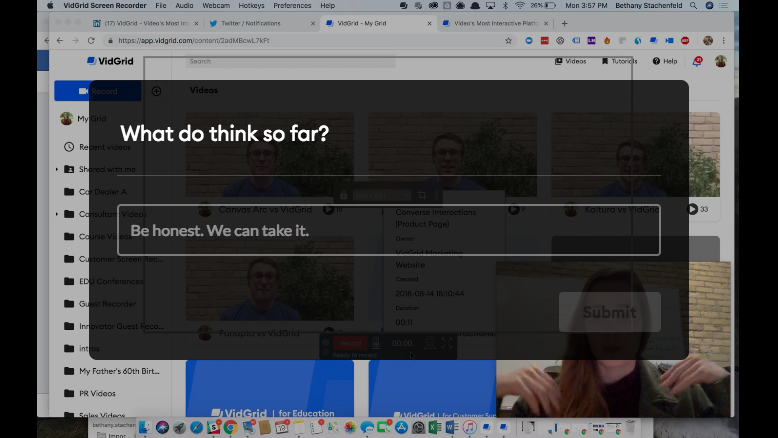Click the Spotlight search icon in the menu bar
The width and height of the screenshot is (778, 438).
click(693, 5)
